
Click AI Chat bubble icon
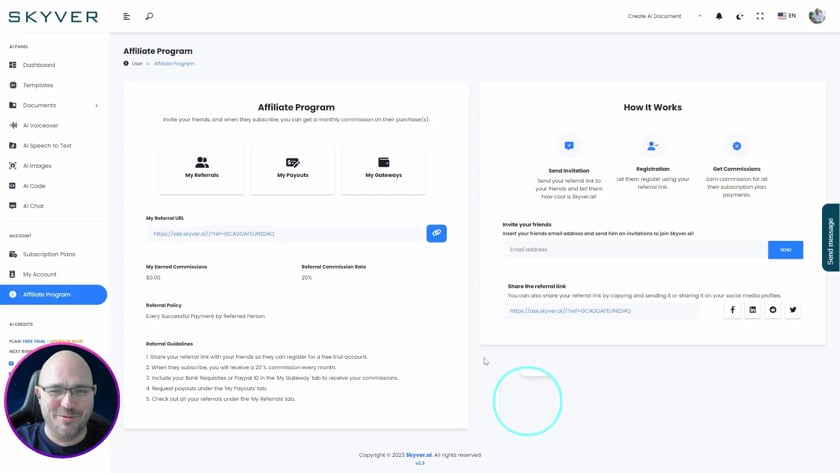tap(13, 206)
